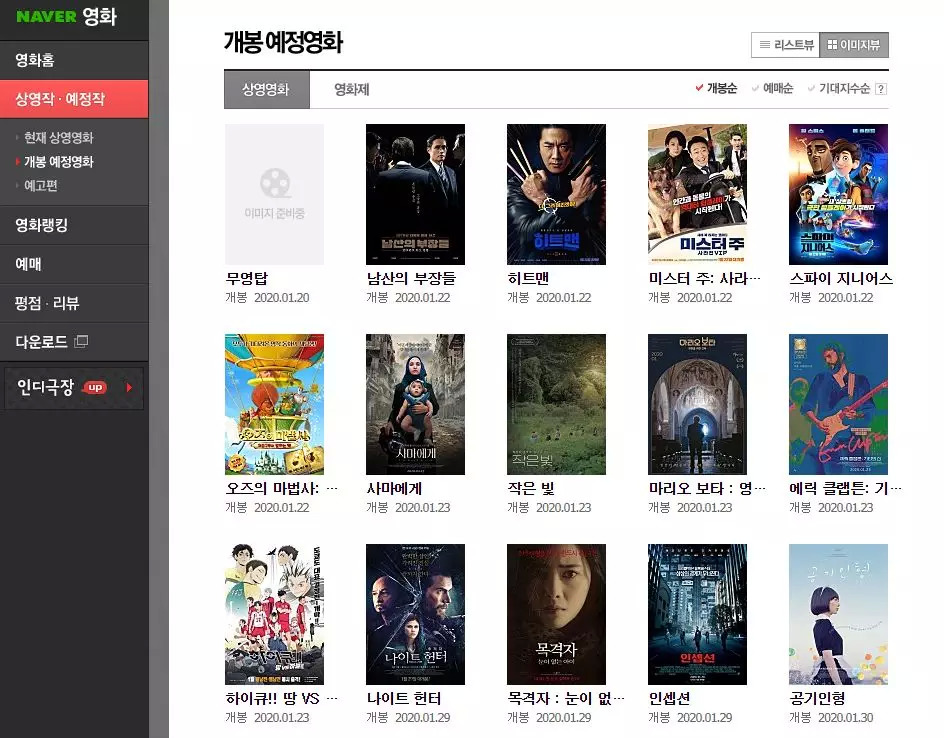Viewport: 944px width, 738px height.
Task: Click the 오즈의 마법사 balloon poster
Action: point(275,405)
